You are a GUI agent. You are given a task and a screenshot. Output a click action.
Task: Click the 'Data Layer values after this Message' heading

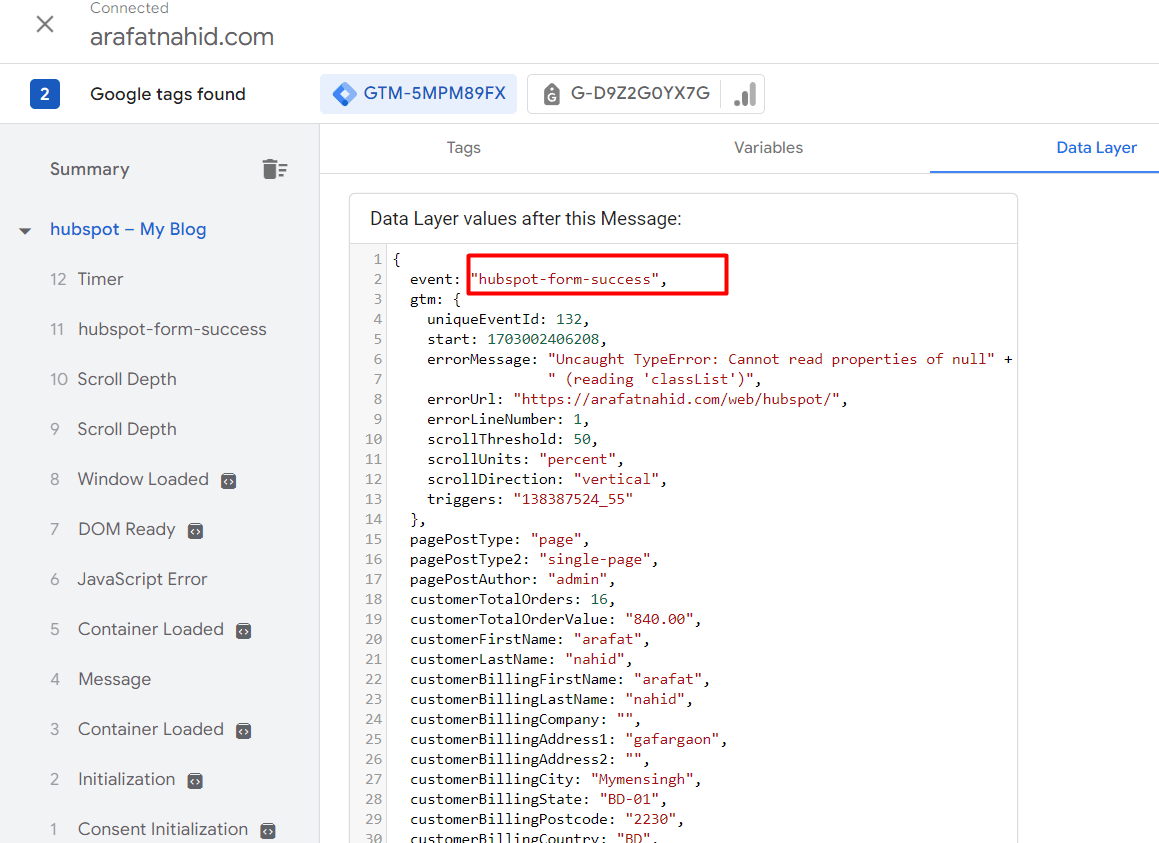(x=526, y=219)
